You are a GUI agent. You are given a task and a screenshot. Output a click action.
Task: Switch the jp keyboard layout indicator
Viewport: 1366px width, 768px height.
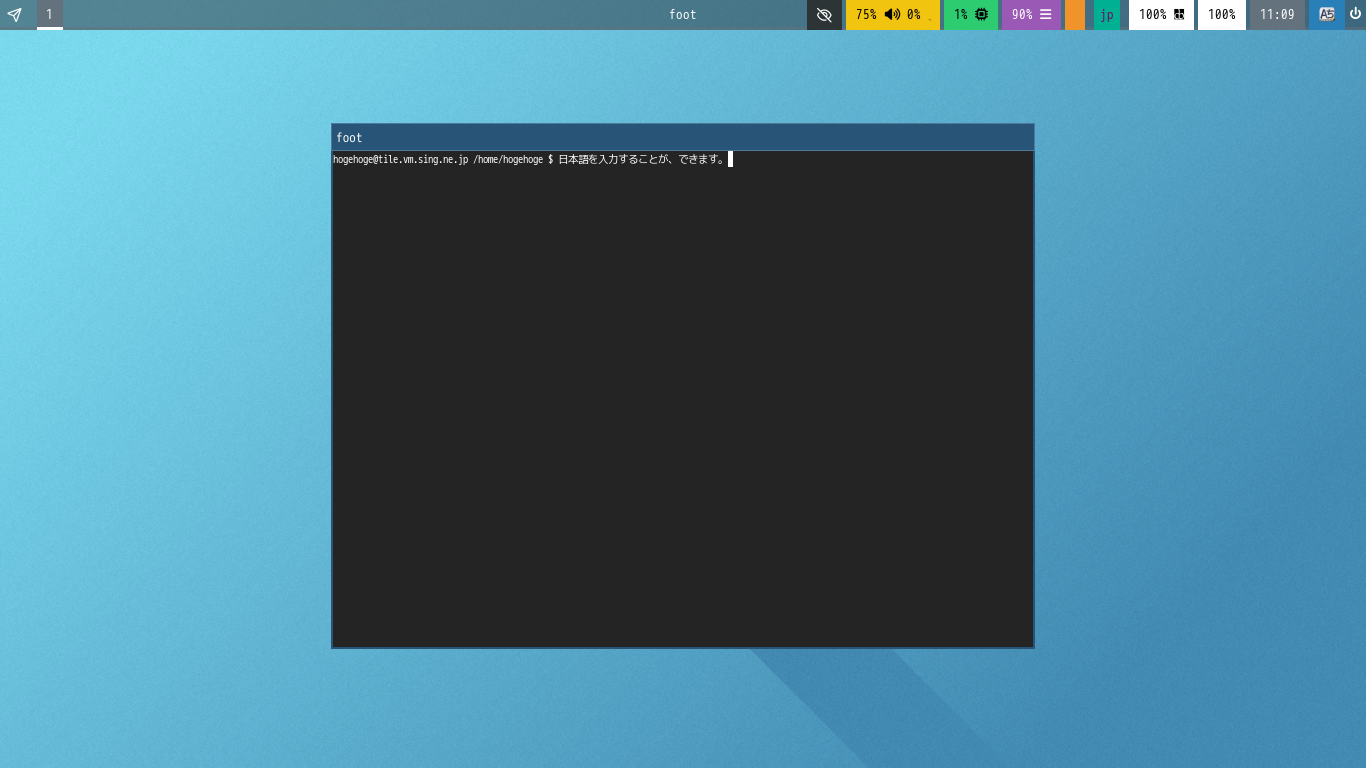tap(1107, 15)
